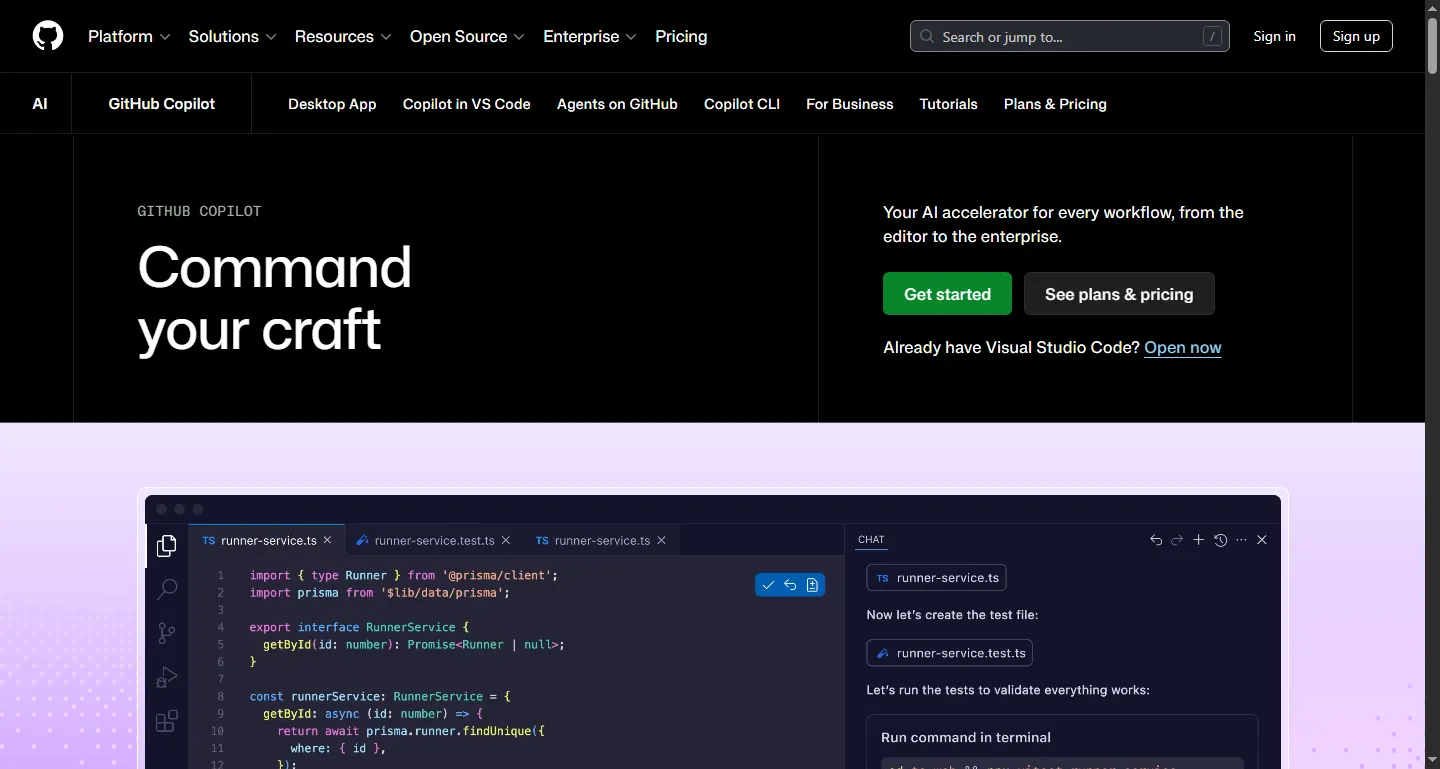Click the Command your craft heading
The image size is (1440, 769).
pyautogui.click(x=274, y=298)
